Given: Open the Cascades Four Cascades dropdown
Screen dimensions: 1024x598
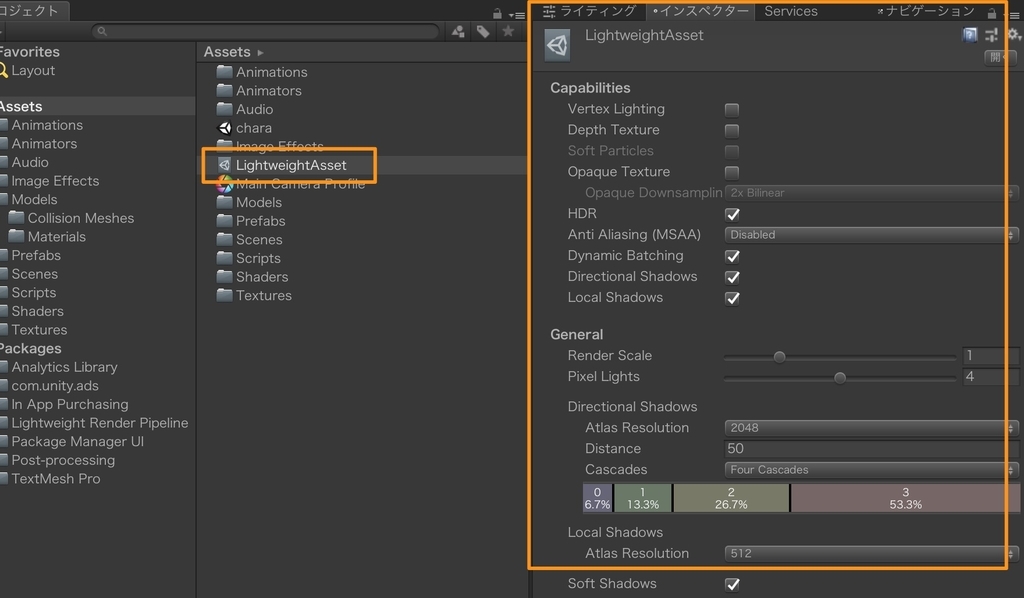Looking at the screenshot, I should (872, 469).
